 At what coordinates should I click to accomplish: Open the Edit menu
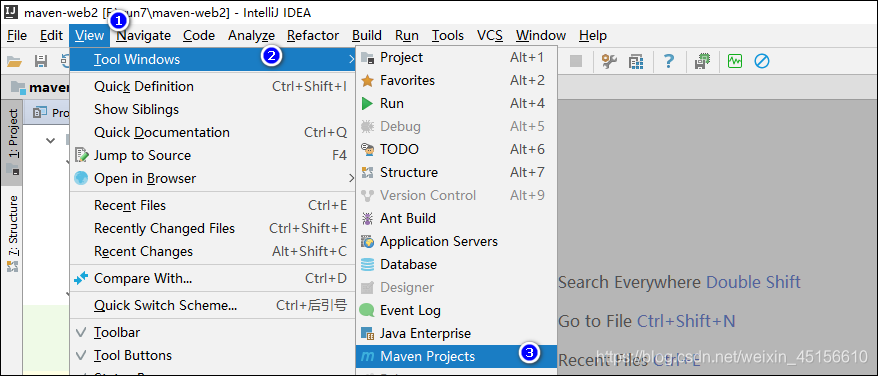point(51,36)
